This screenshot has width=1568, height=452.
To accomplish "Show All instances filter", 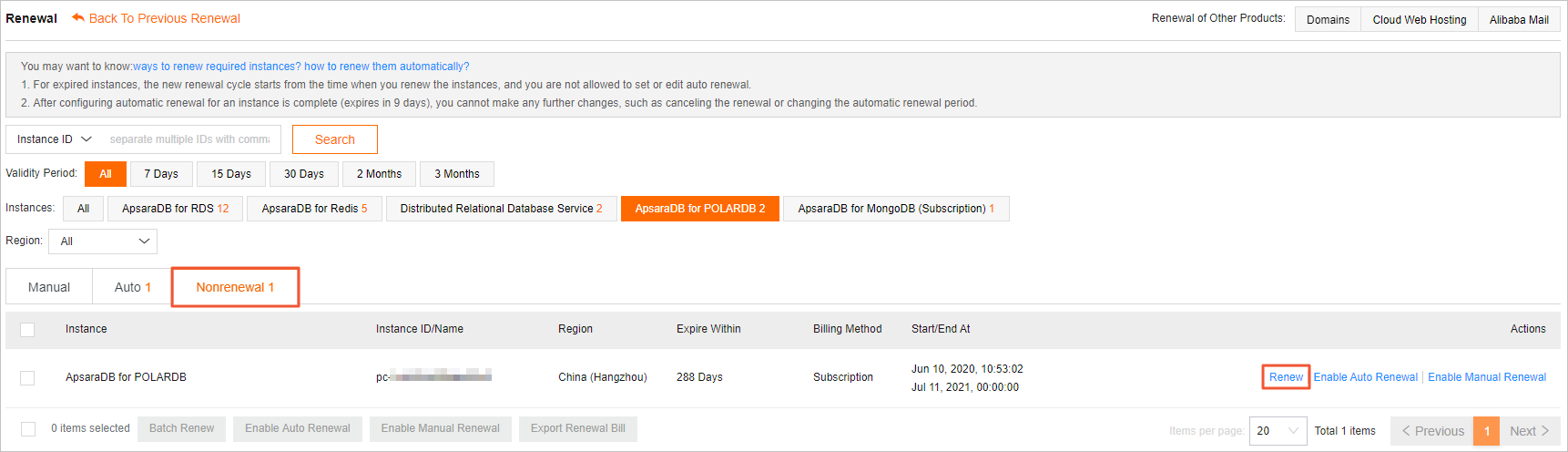I will pyautogui.click(x=83, y=209).
